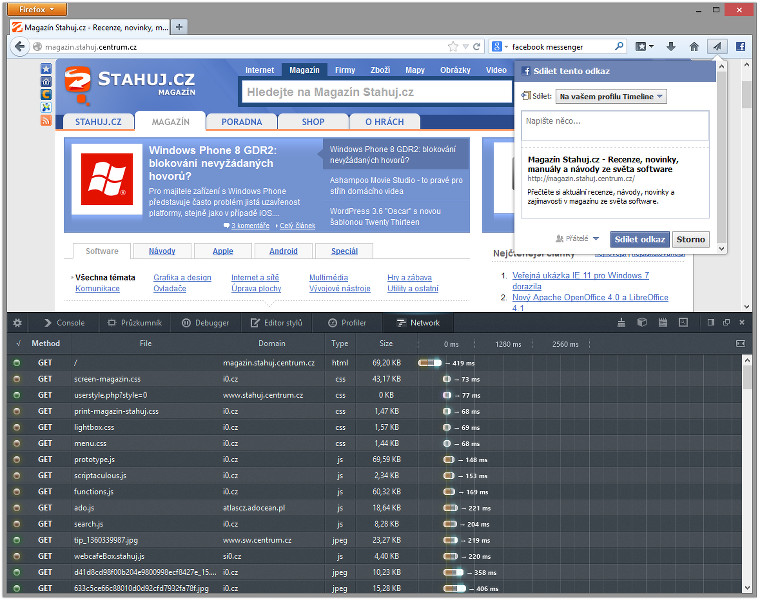Sort network requests by Size column

[x=386, y=344]
